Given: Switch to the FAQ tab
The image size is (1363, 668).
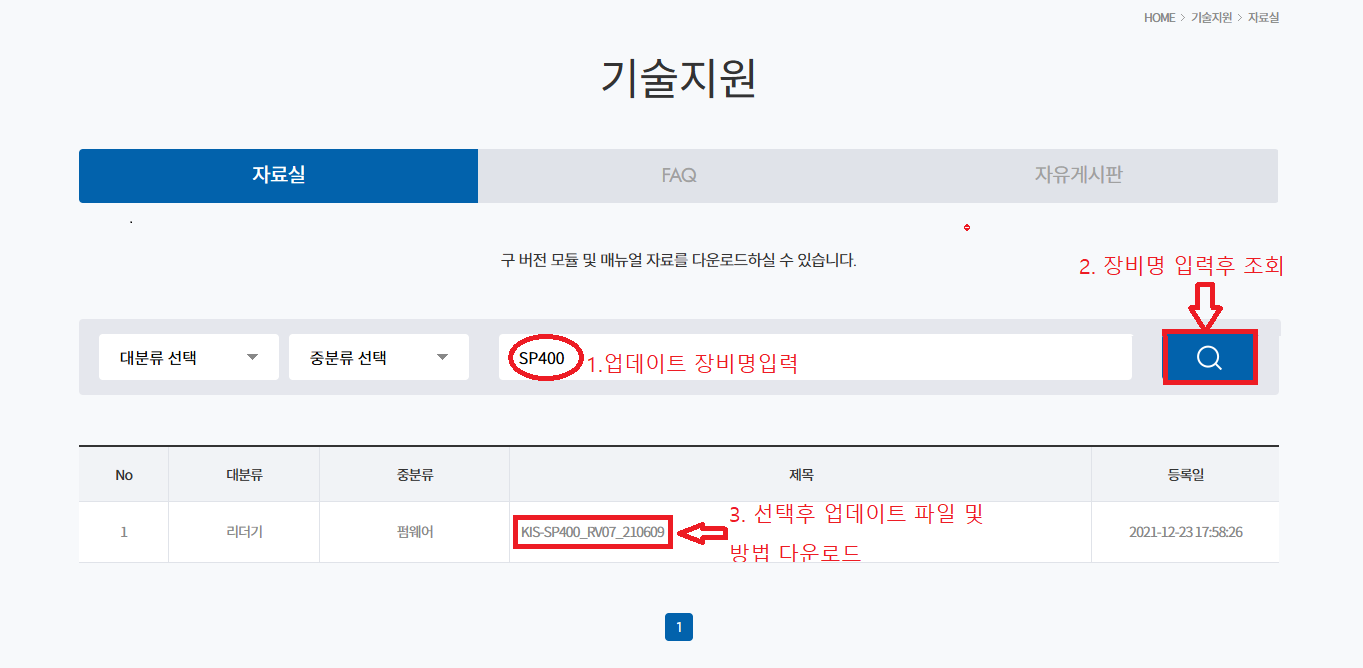Looking at the screenshot, I should coord(678,175).
